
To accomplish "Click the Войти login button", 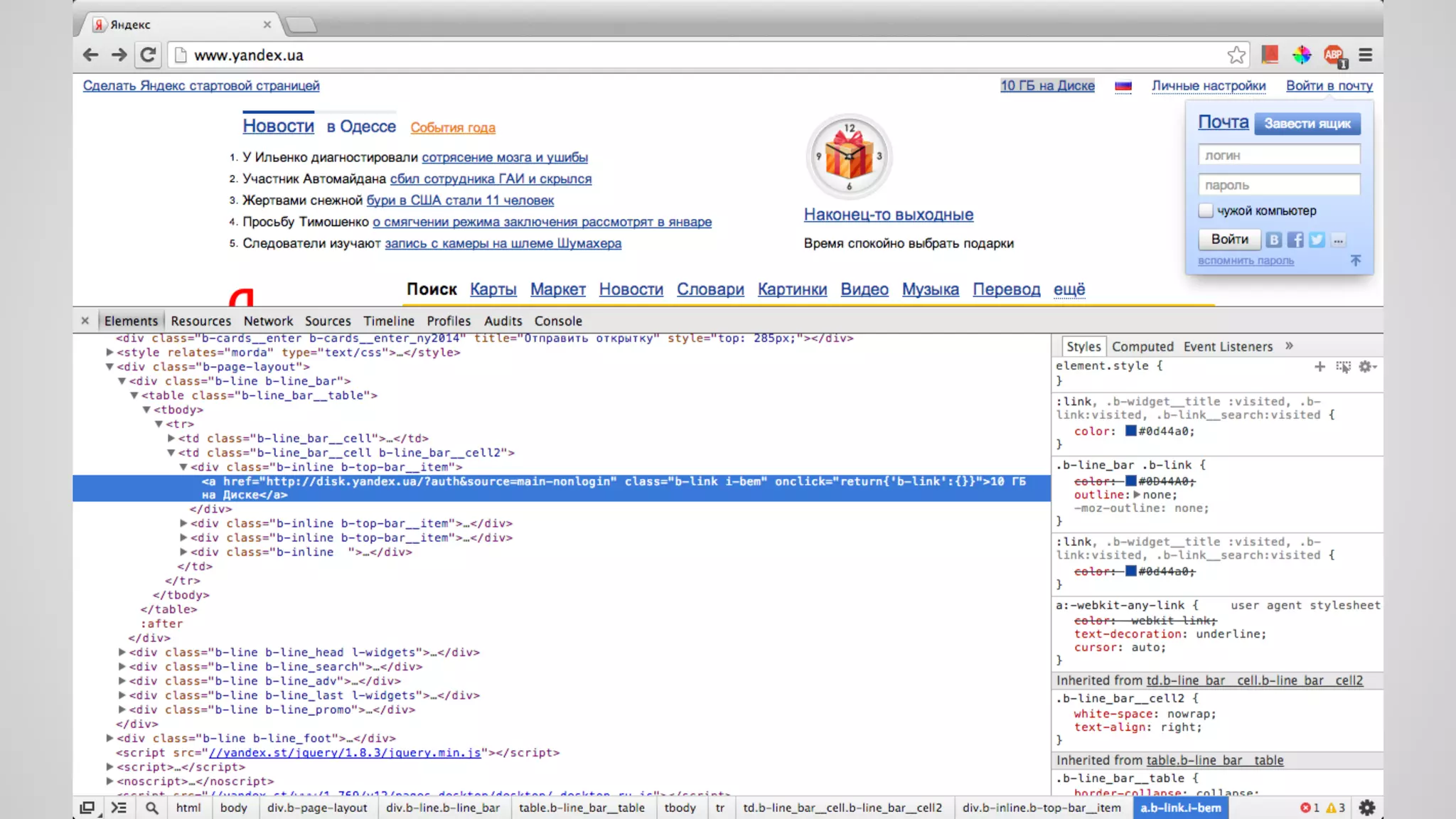I will [x=1229, y=240].
